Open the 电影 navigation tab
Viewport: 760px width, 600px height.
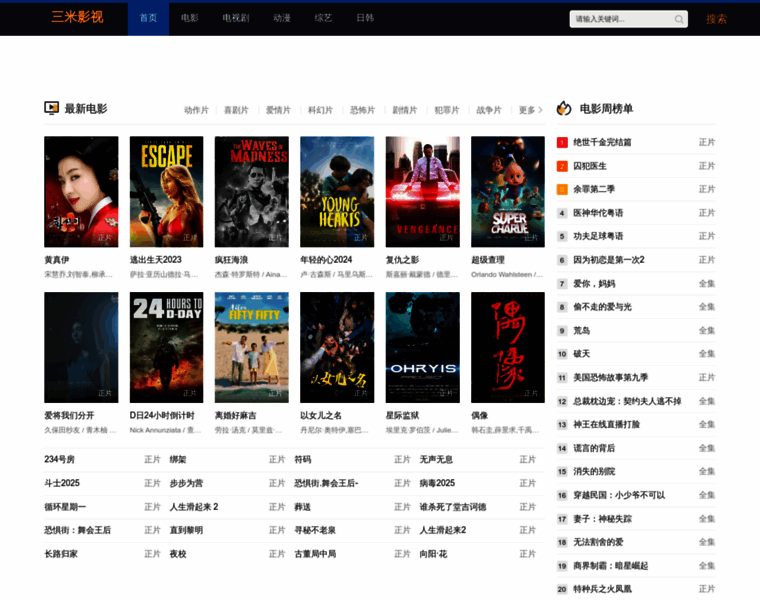190,18
